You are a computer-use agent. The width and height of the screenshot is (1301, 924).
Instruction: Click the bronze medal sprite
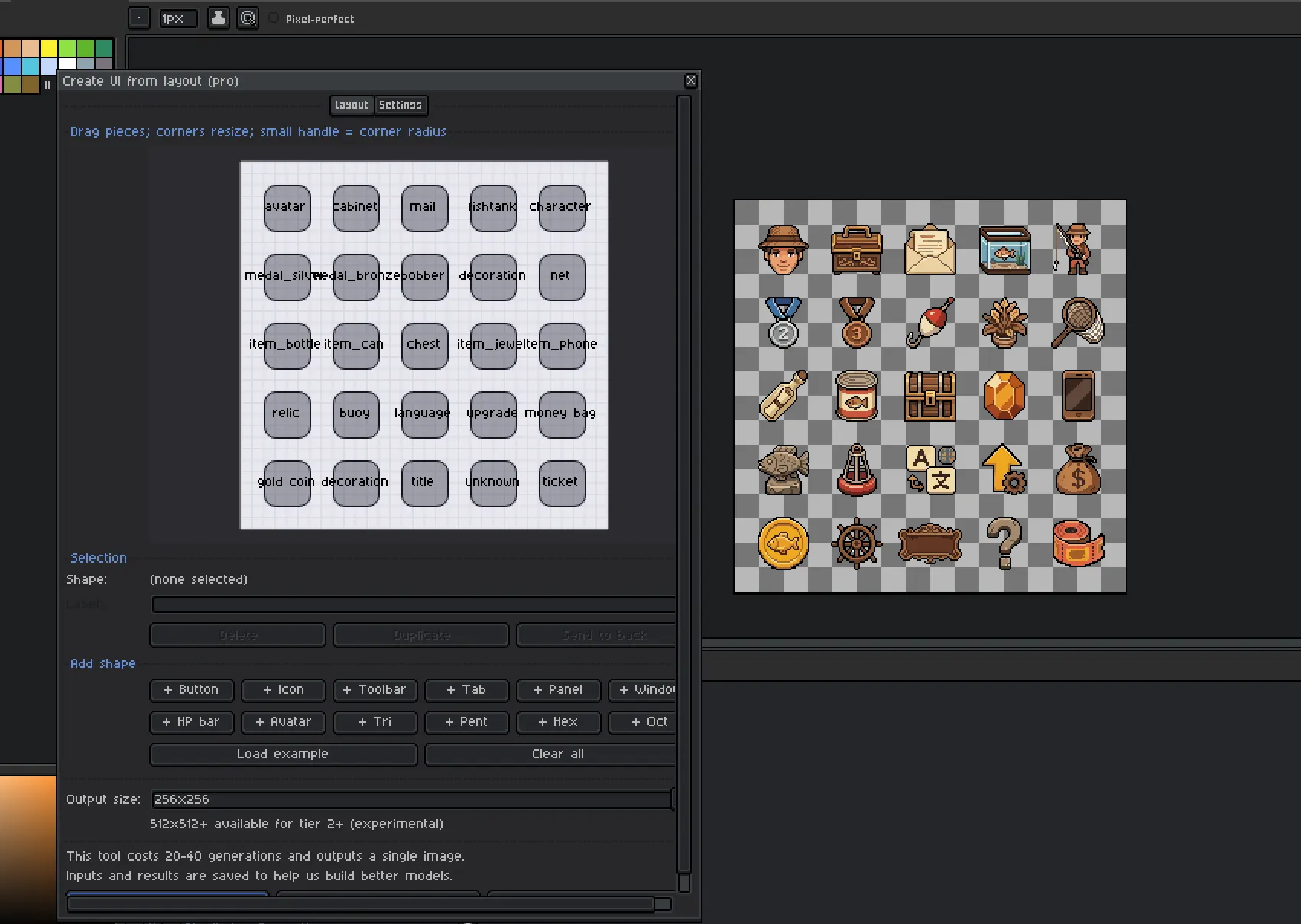click(x=857, y=323)
